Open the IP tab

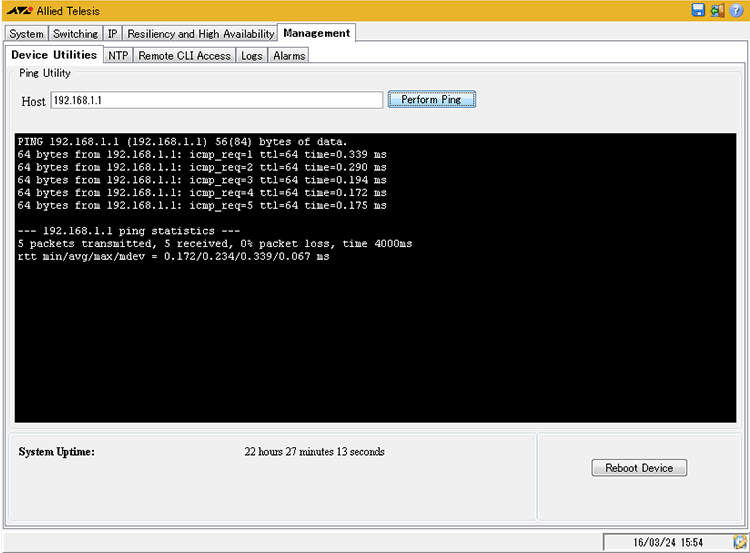click(112, 33)
